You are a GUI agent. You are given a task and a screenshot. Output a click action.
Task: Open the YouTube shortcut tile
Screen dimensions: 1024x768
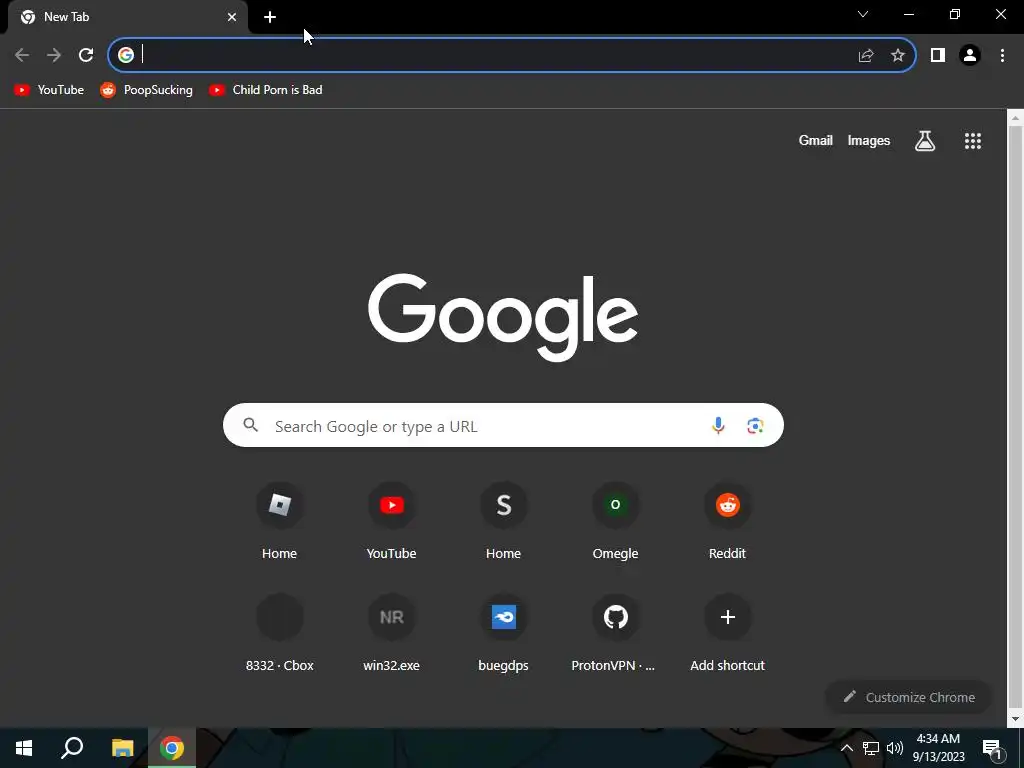click(391, 521)
